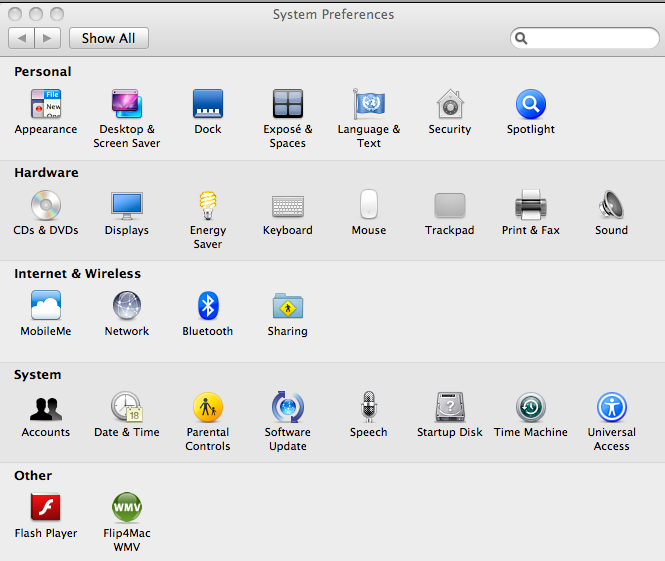
Task: Open the Appearance preference pane
Action: [x=45, y=105]
